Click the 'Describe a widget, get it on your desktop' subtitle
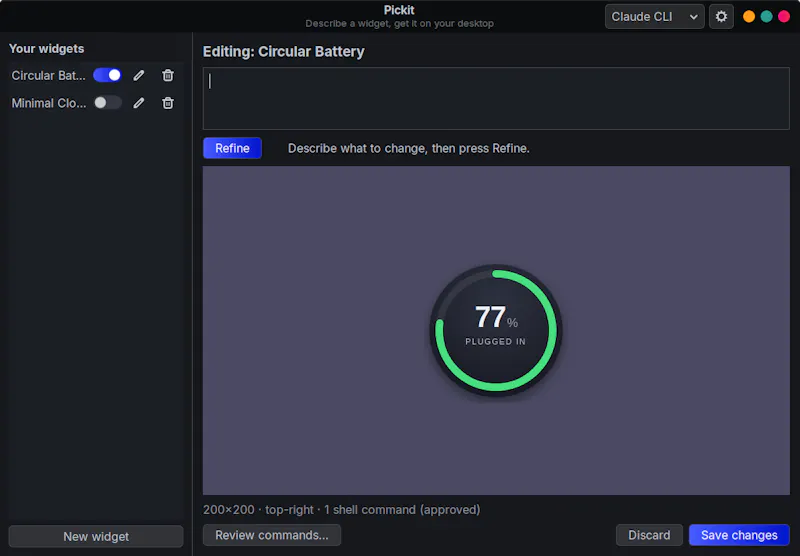The image size is (800, 556). [399, 23]
